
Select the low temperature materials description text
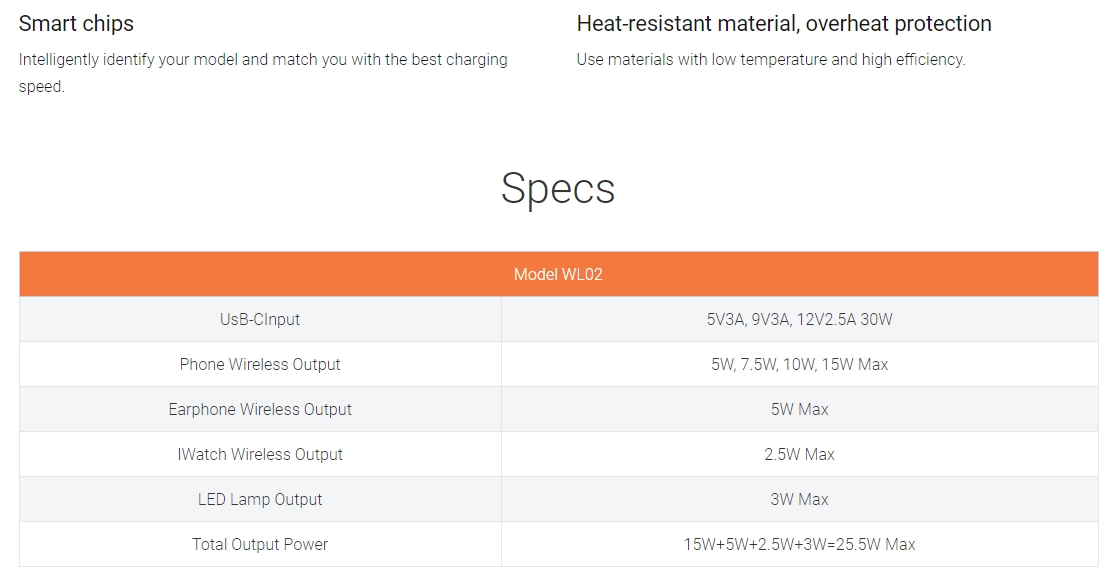pos(770,60)
